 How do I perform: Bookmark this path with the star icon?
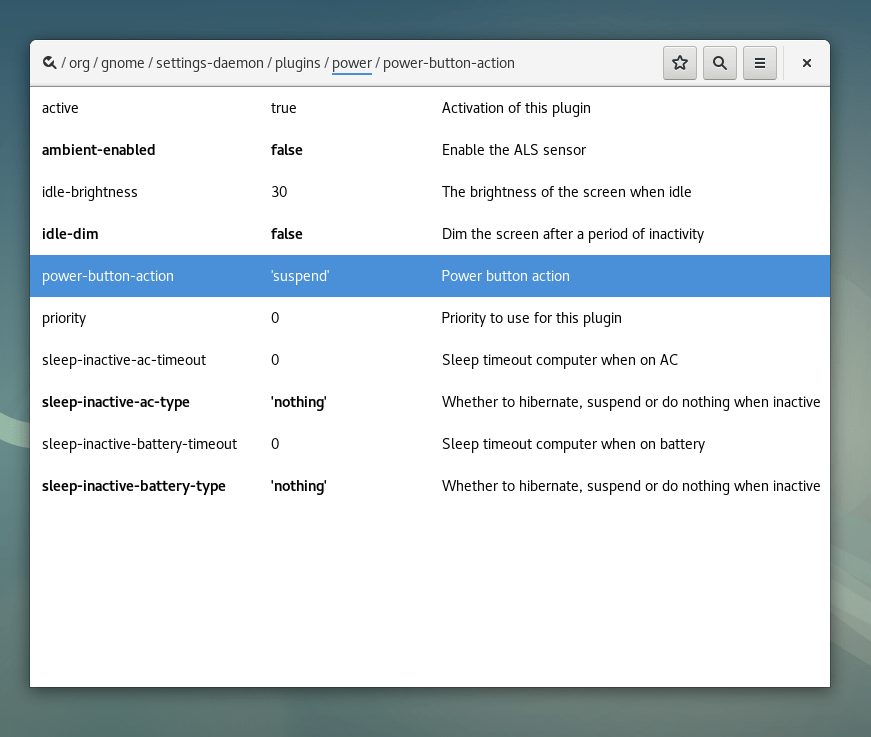(680, 62)
